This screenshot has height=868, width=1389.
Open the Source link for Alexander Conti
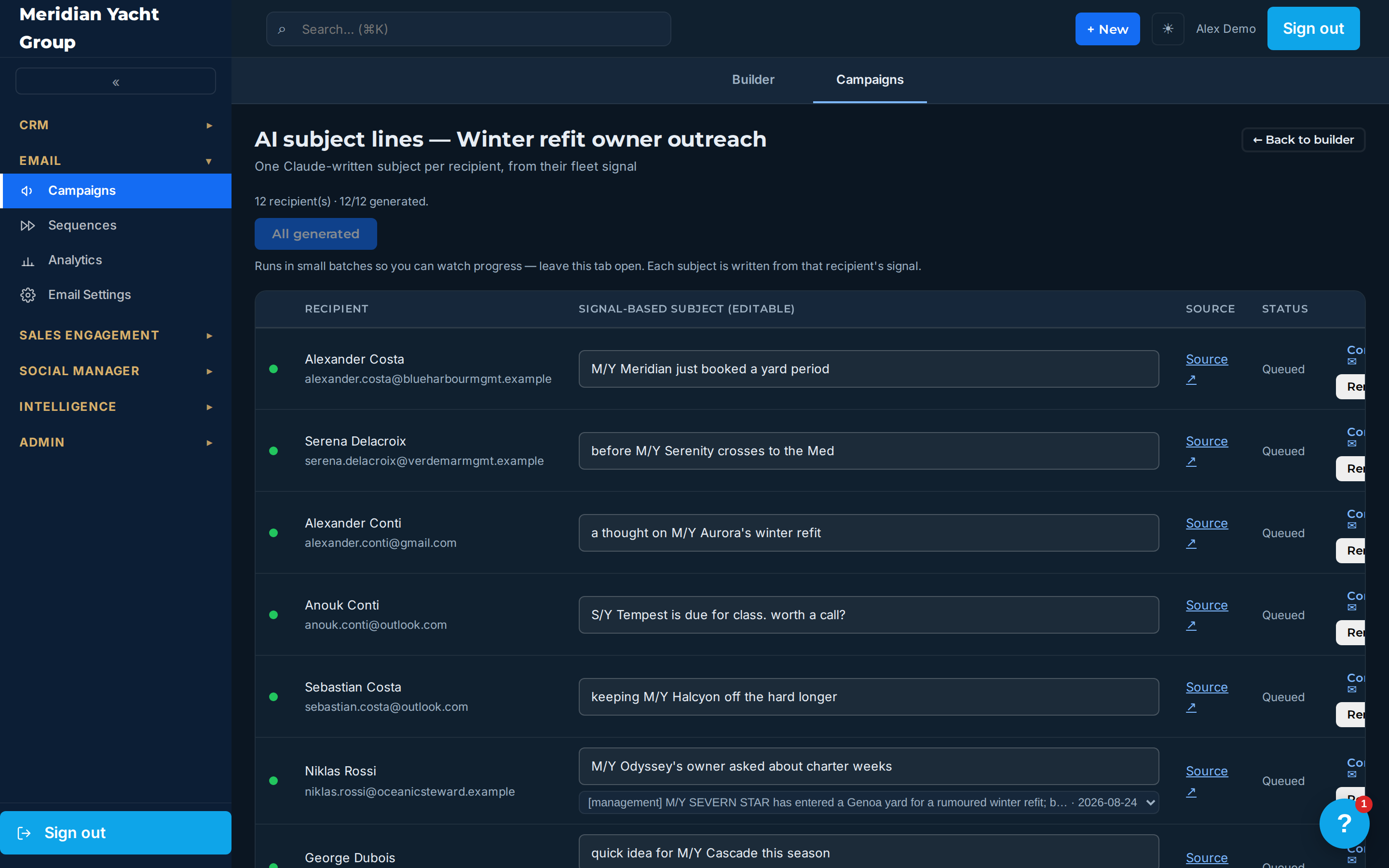(x=1207, y=523)
